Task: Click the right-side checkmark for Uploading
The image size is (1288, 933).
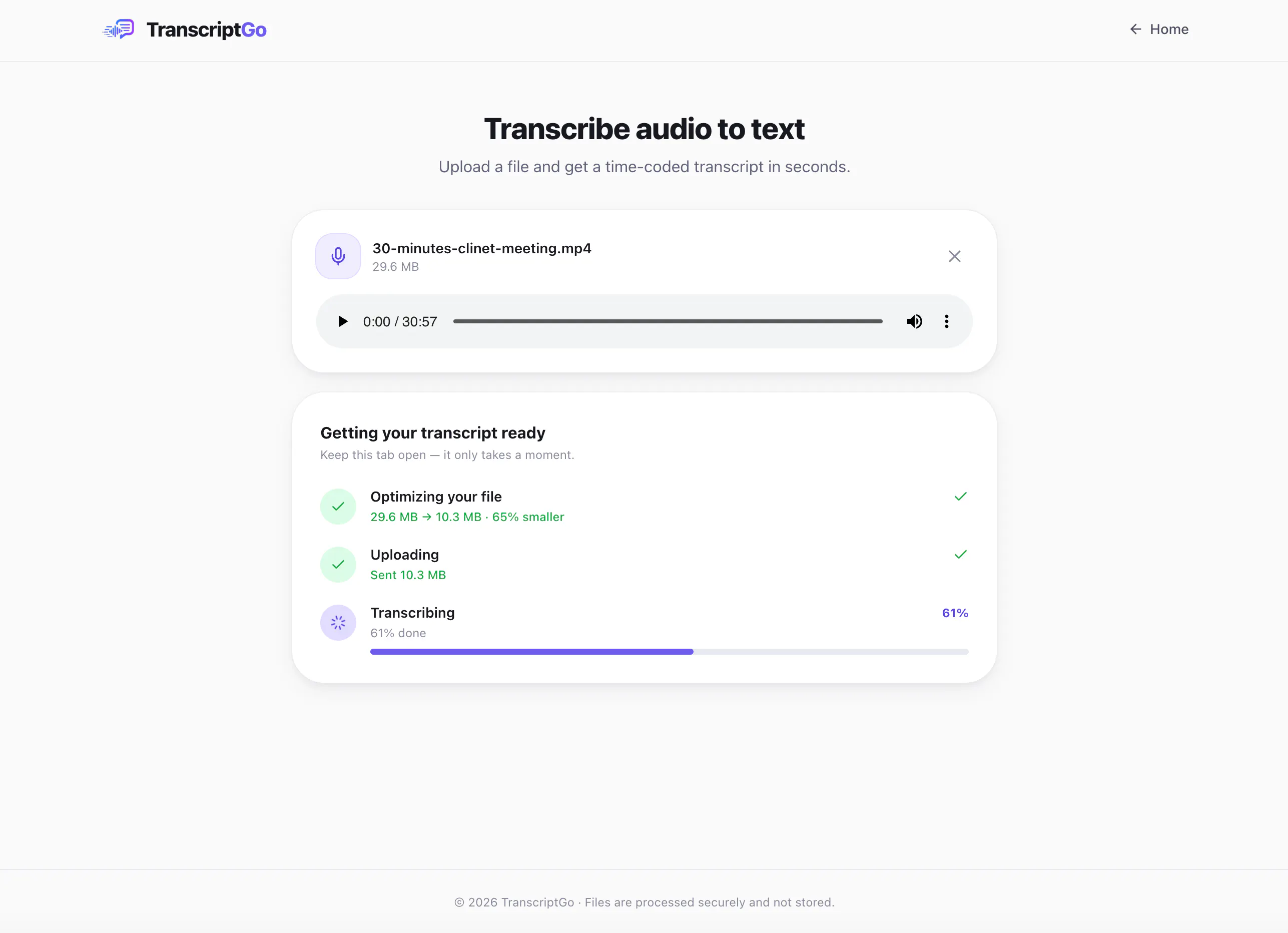Action: click(x=960, y=555)
